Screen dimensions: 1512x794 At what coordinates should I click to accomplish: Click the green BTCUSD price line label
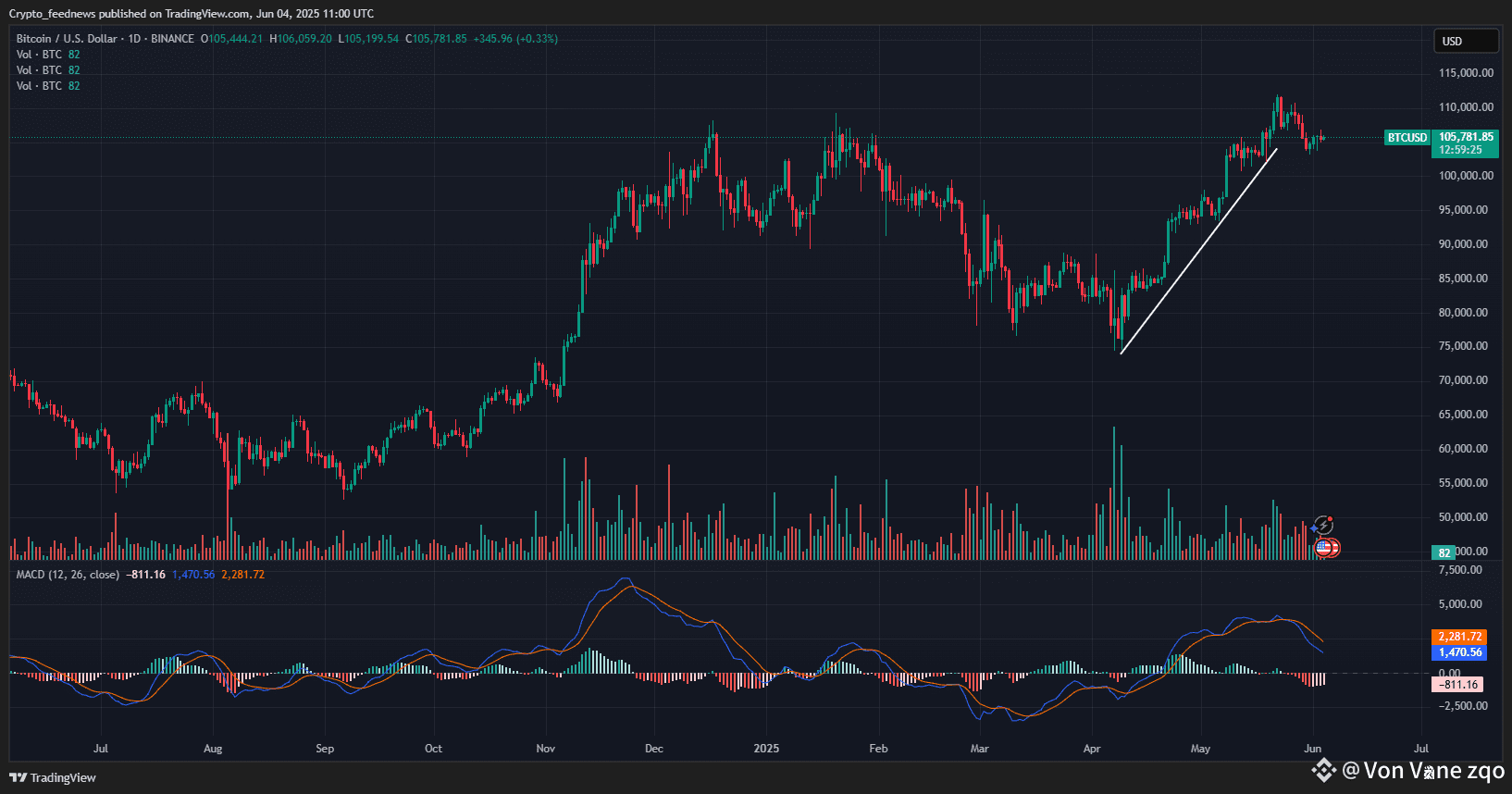[x=1407, y=138]
